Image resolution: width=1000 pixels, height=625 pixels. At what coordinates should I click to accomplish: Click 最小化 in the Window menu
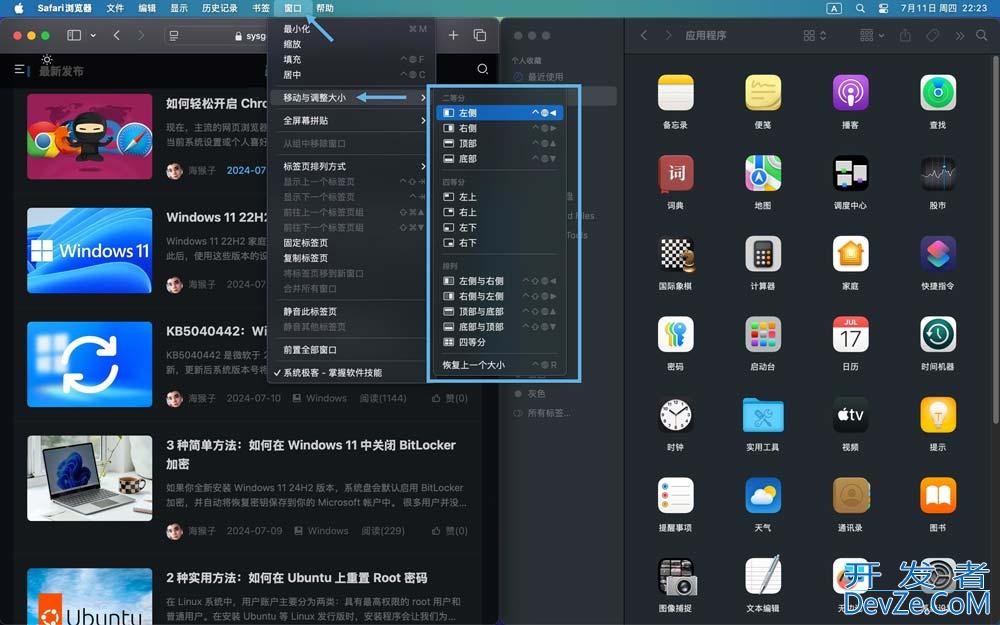click(351, 29)
